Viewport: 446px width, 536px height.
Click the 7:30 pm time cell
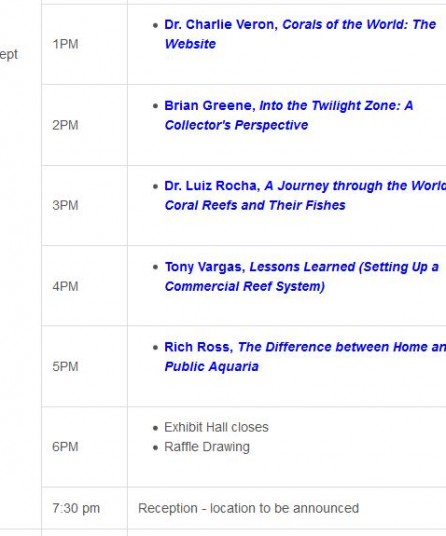point(84,508)
